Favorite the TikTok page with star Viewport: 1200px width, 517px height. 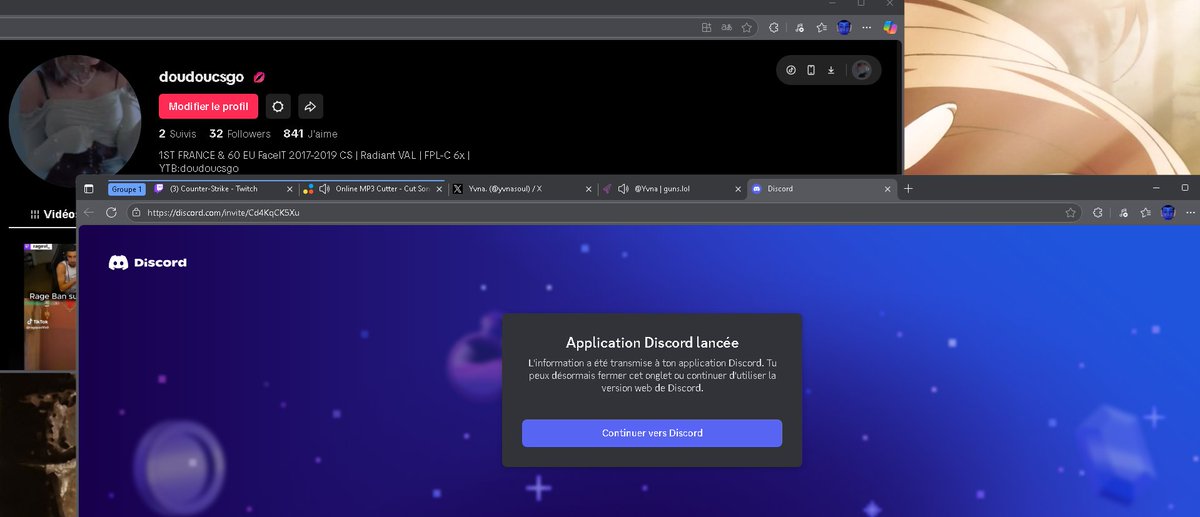(x=747, y=28)
